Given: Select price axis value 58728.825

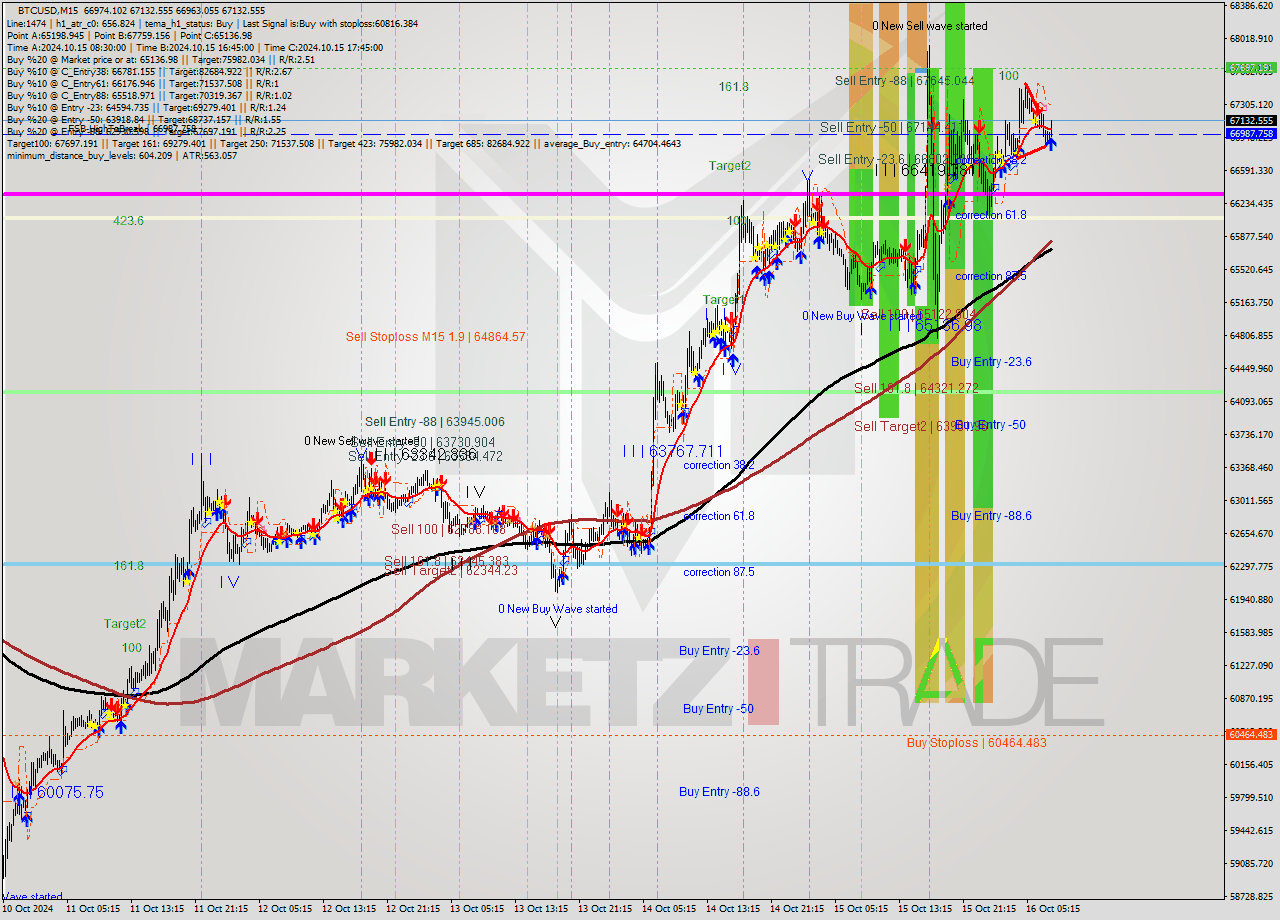Looking at the screenshot, I should tap(1251, 896).
